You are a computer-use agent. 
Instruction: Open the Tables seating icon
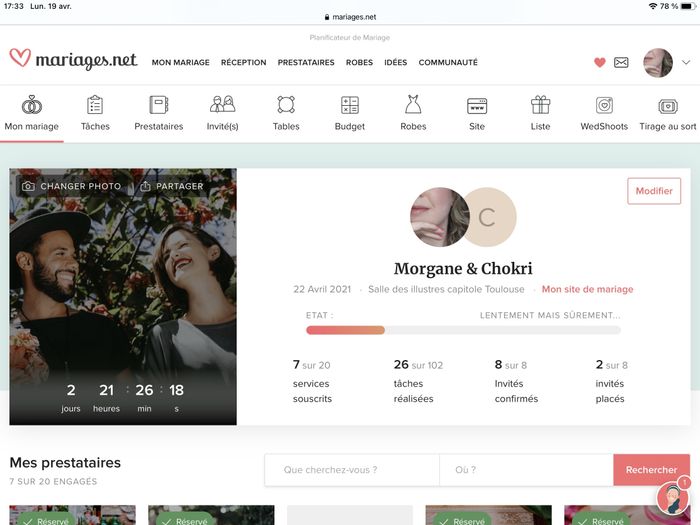[286, 105]
